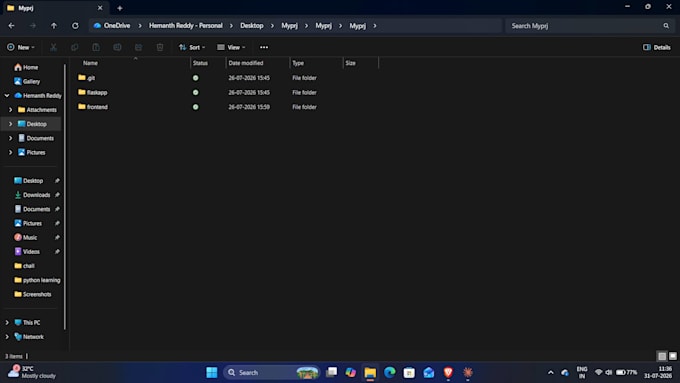
Task: Show hidden system tray icons
Action: click(550, 372)
